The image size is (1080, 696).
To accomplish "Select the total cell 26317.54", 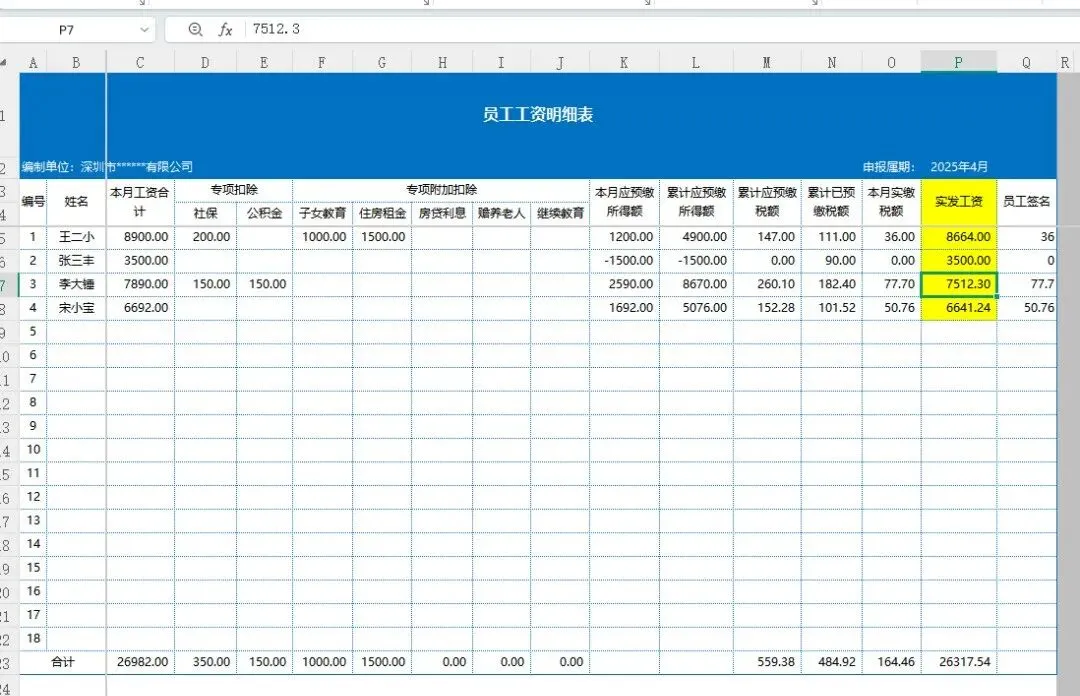I will tap(959, 662).
